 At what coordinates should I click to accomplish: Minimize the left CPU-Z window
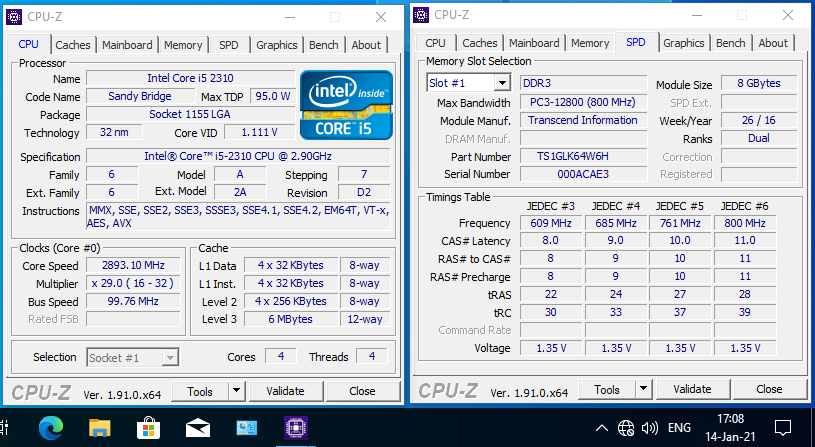290,17
